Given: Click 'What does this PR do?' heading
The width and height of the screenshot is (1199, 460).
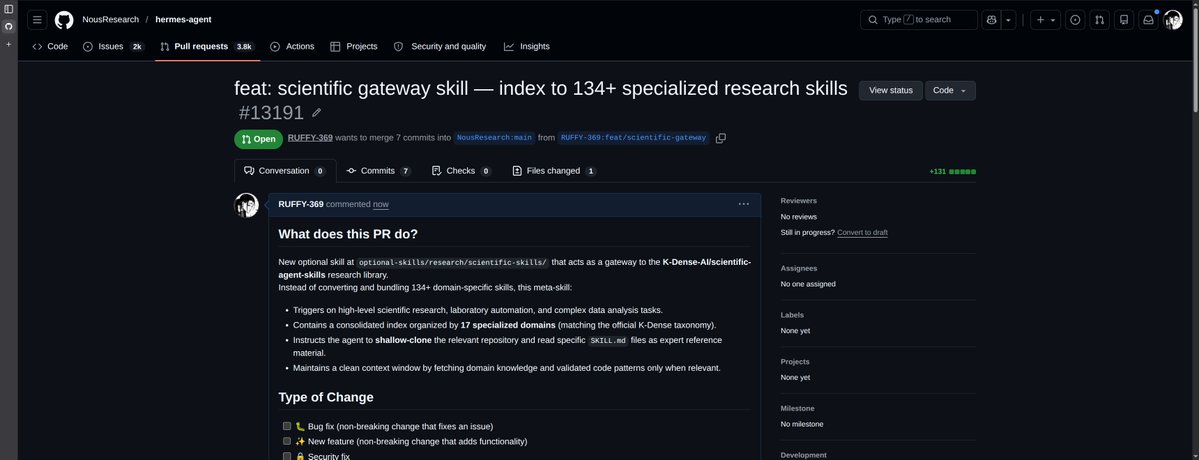Looking at the screenshot, I should coord(348,234).
